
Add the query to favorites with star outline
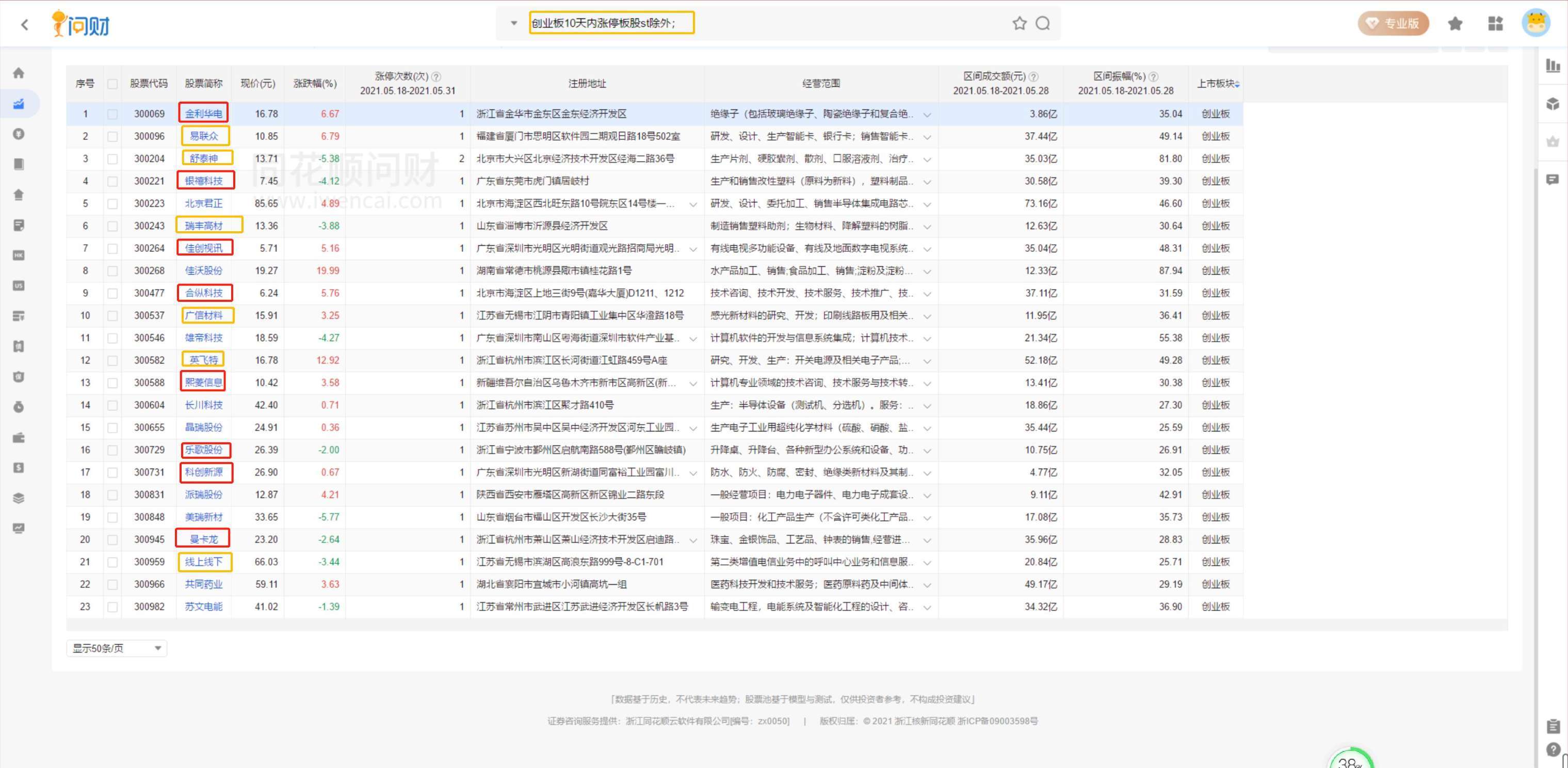point(1020,23)
